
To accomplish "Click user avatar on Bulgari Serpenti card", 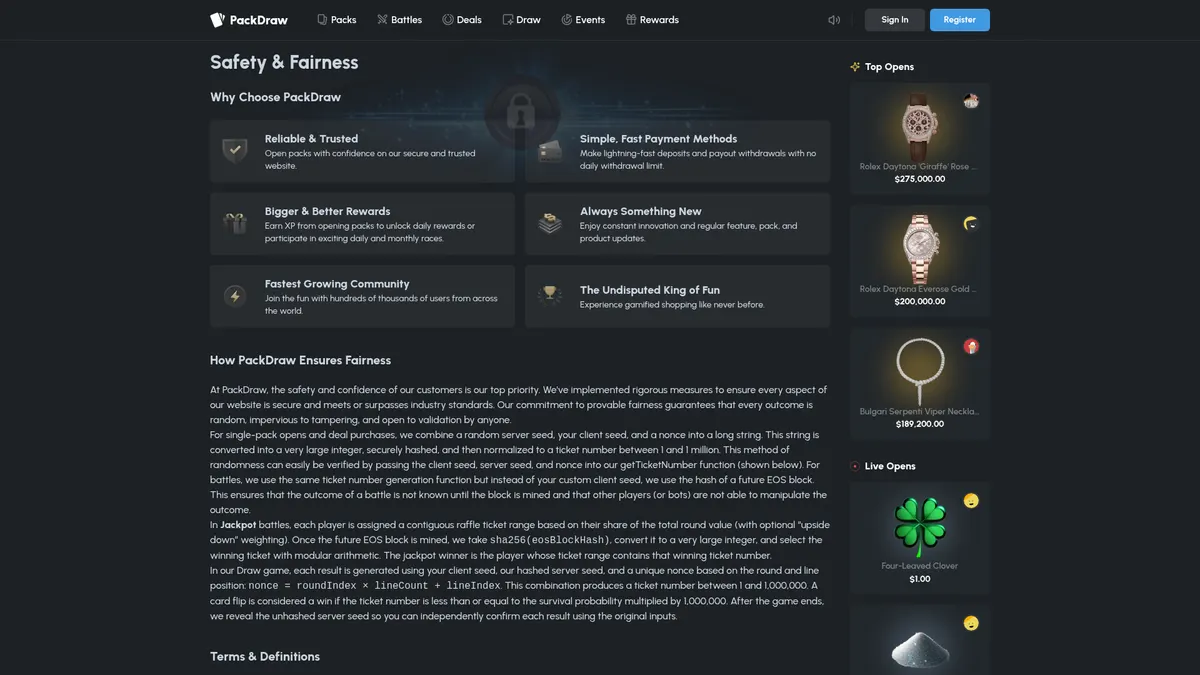I will (971, 346).
